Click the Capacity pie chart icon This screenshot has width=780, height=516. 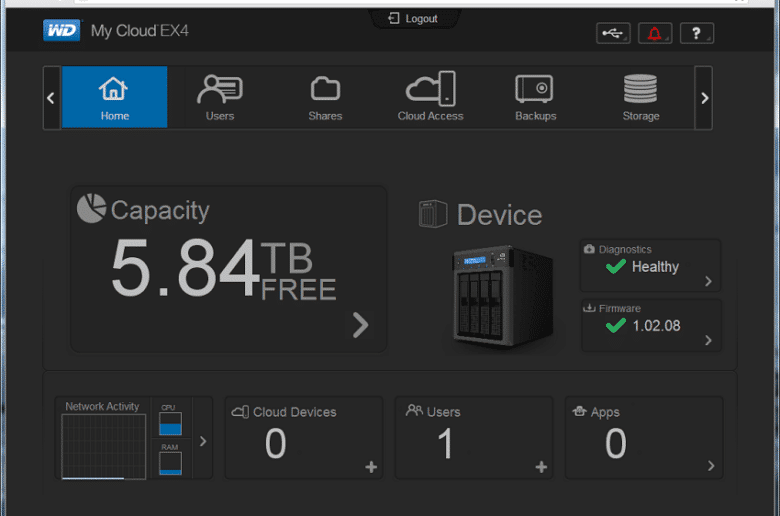coord(92,208)
